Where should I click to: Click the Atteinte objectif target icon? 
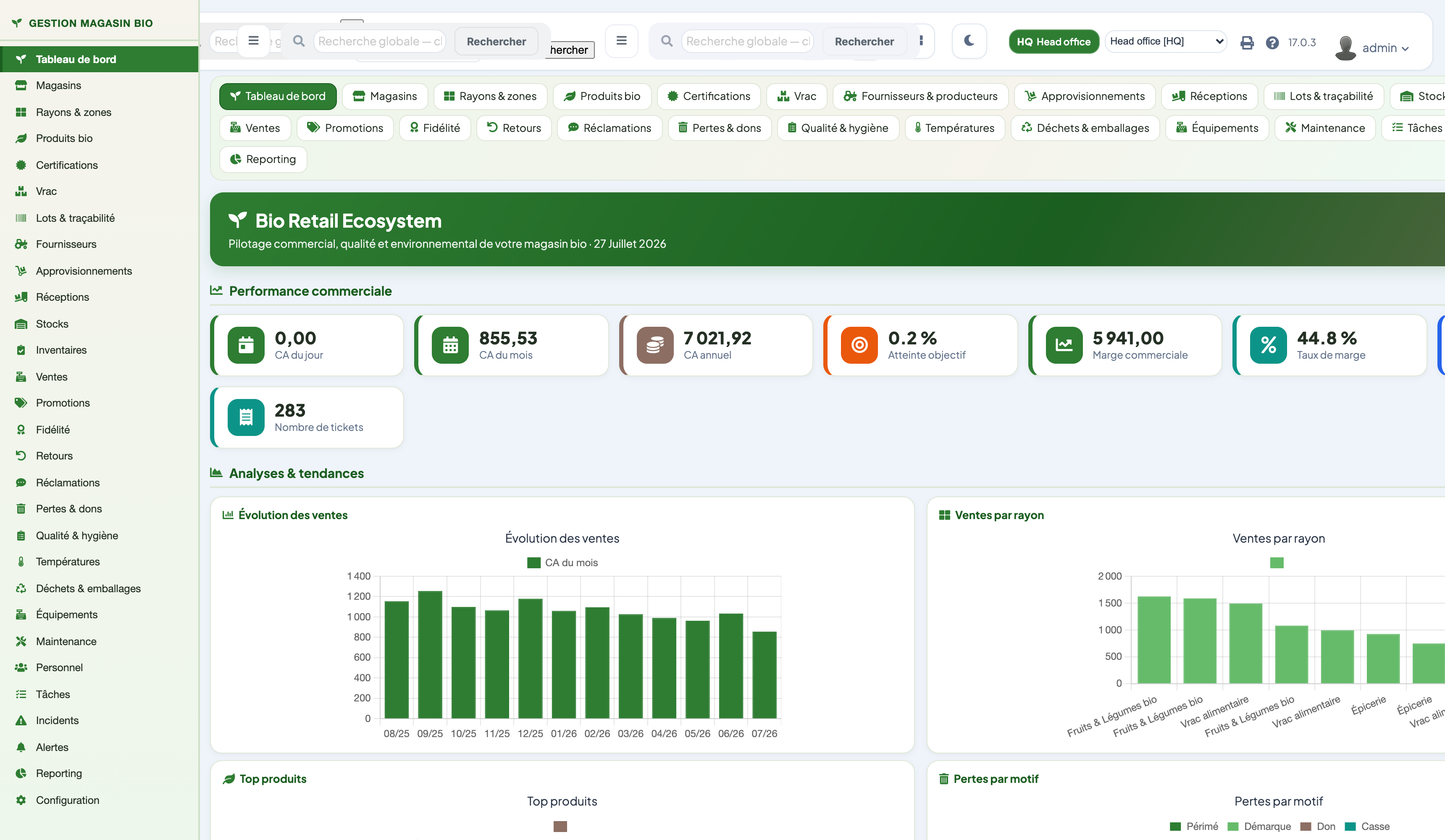859,345
